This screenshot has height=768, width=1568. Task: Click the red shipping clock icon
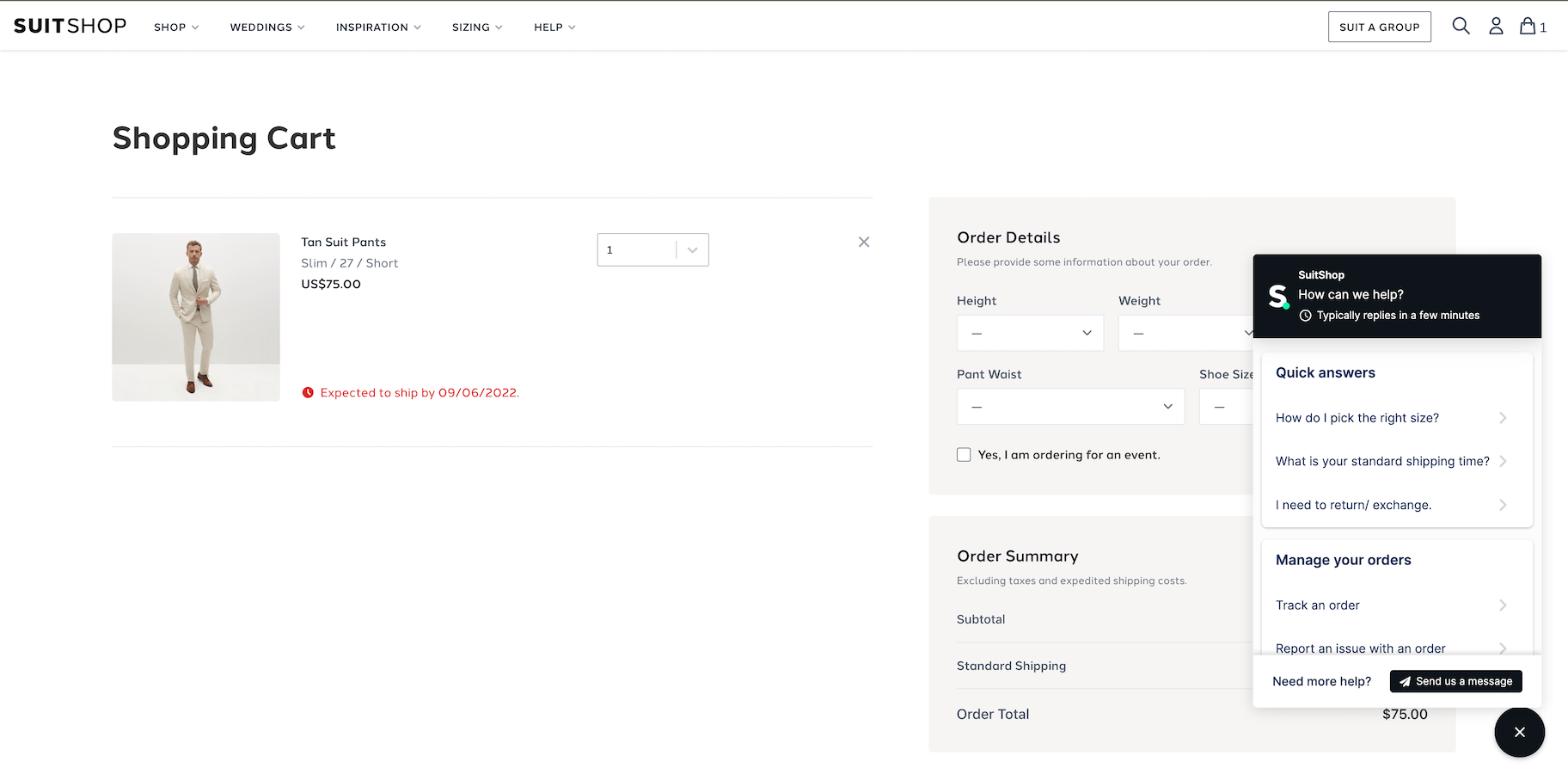pos(308,393)
